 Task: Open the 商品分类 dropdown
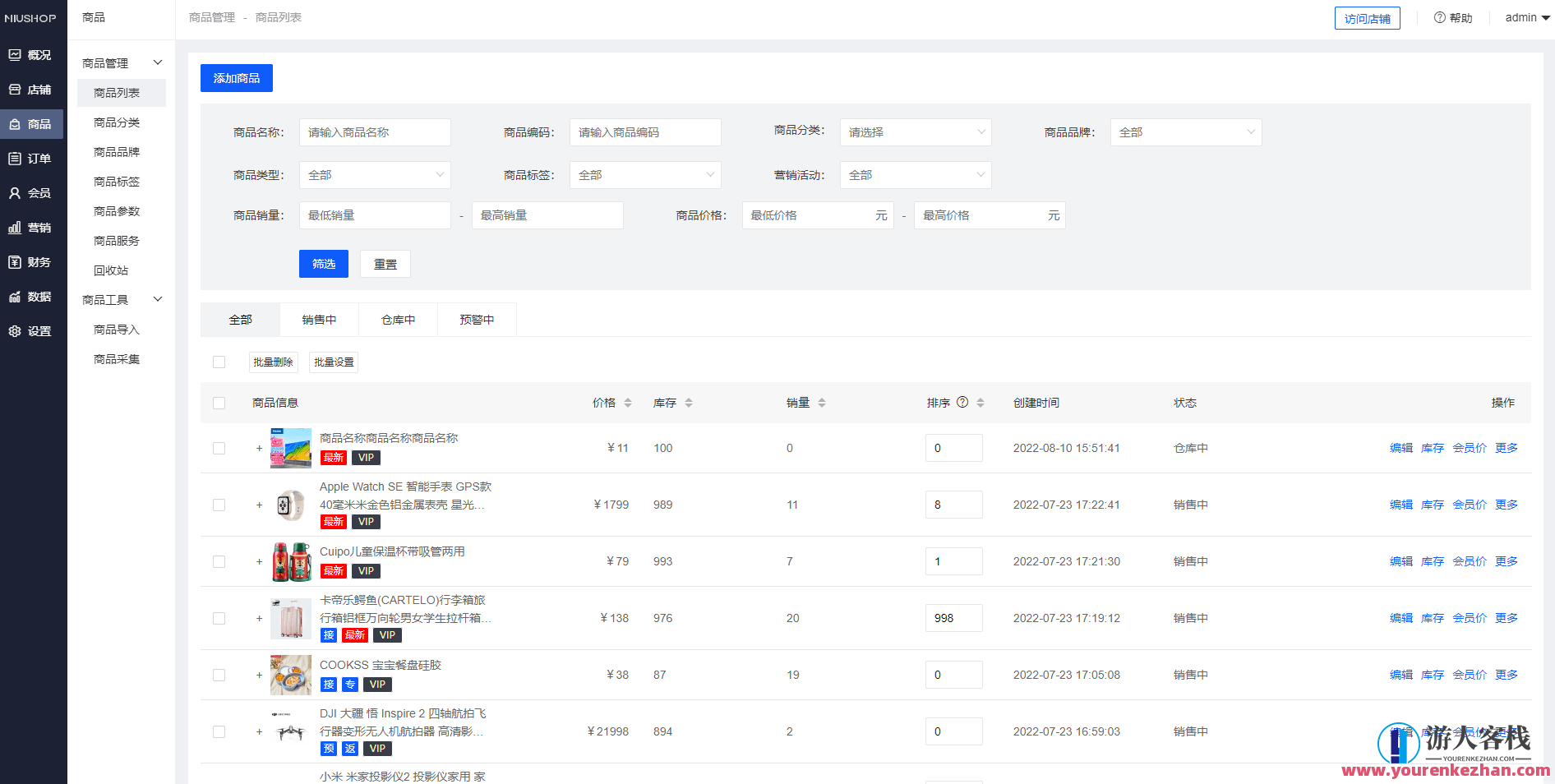[915, 131]
